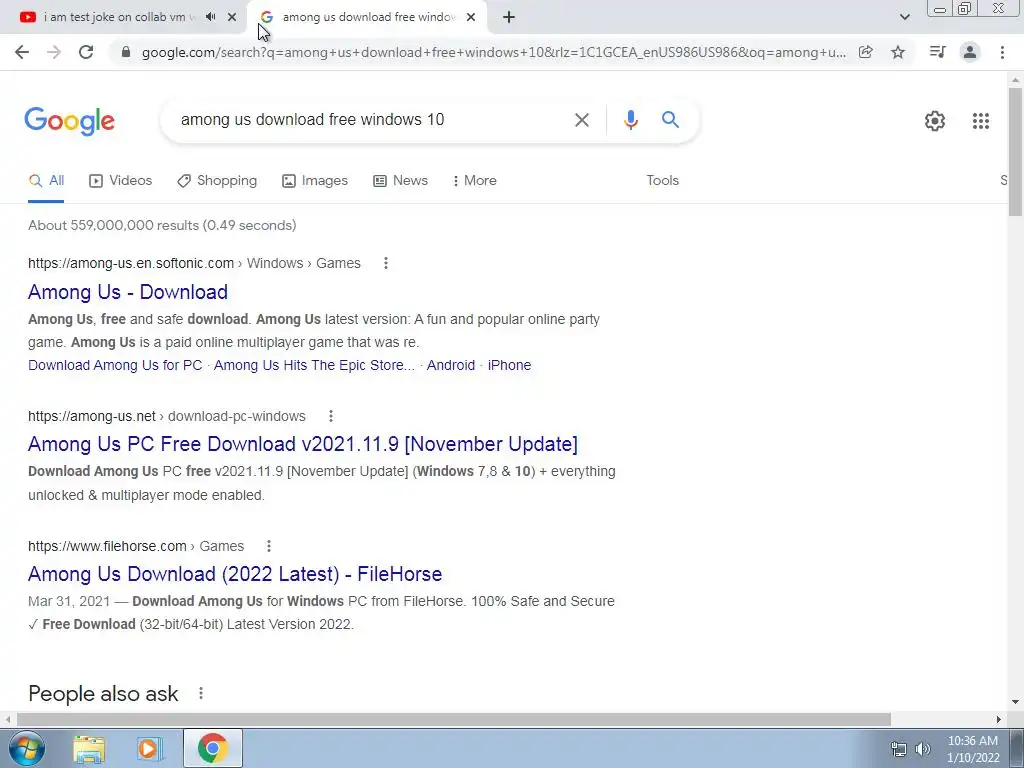The image size is (1024, 768).
Task: Open the FileHorse Among Us Download result
Action: tap(235, 574)
